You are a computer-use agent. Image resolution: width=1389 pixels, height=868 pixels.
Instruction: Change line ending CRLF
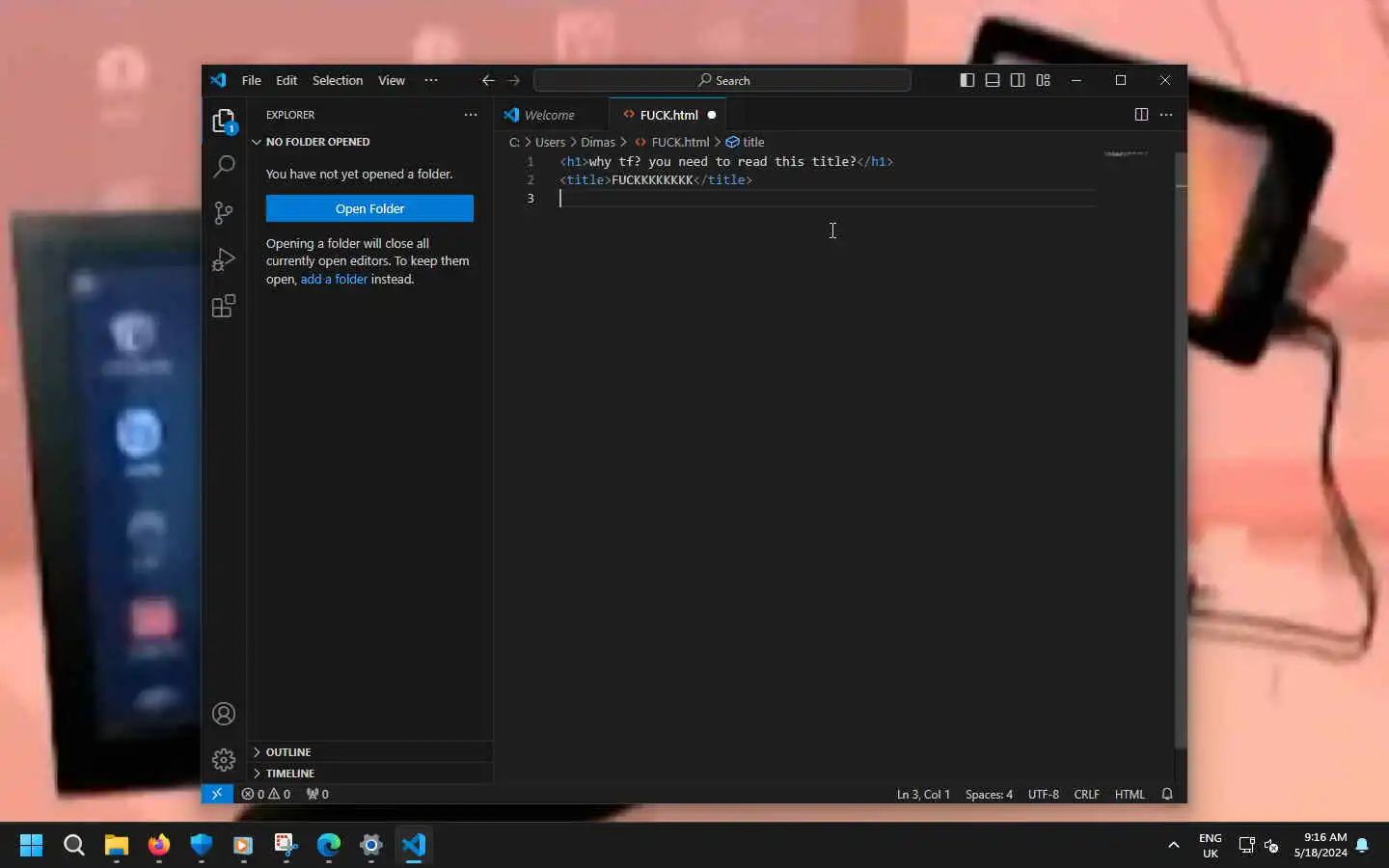tap(1086, 795)
